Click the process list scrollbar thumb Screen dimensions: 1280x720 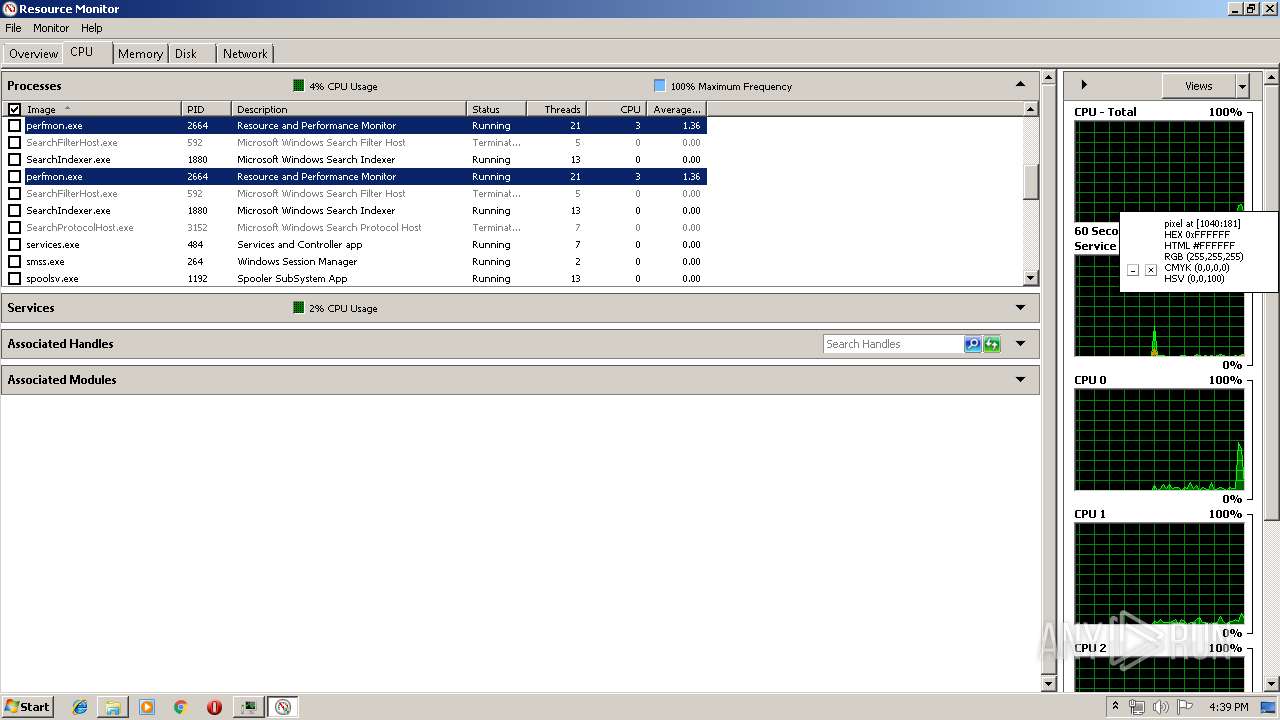[1031, 181]
